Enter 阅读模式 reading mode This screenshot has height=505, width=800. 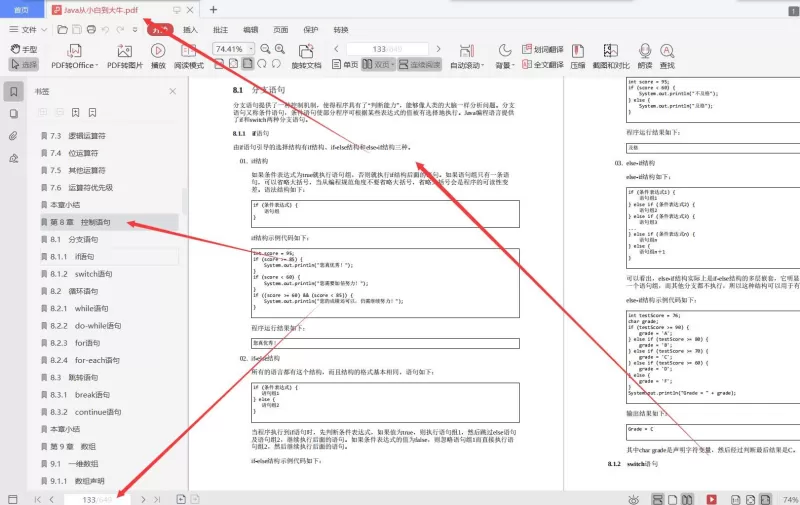point(189,57)
